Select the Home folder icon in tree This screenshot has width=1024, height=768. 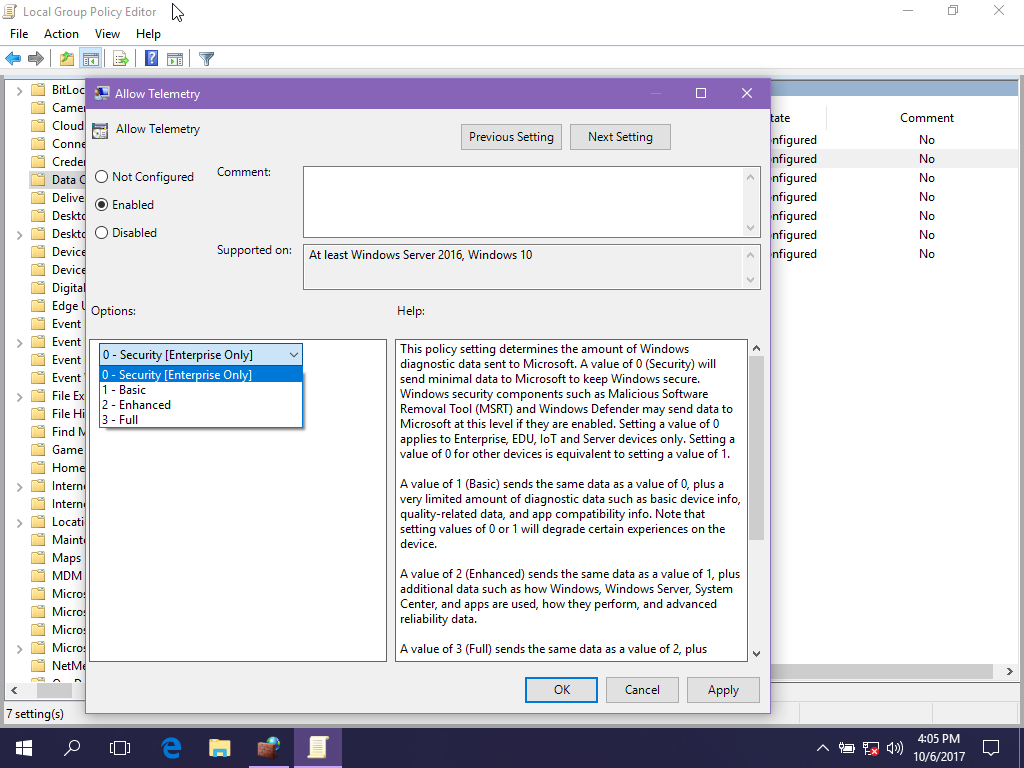pos(39,468)
